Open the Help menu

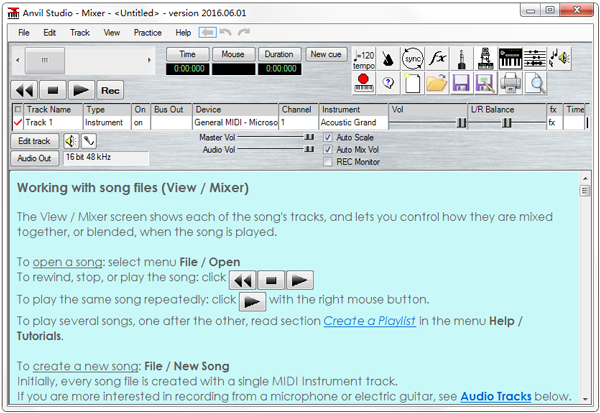pos(183,33)
